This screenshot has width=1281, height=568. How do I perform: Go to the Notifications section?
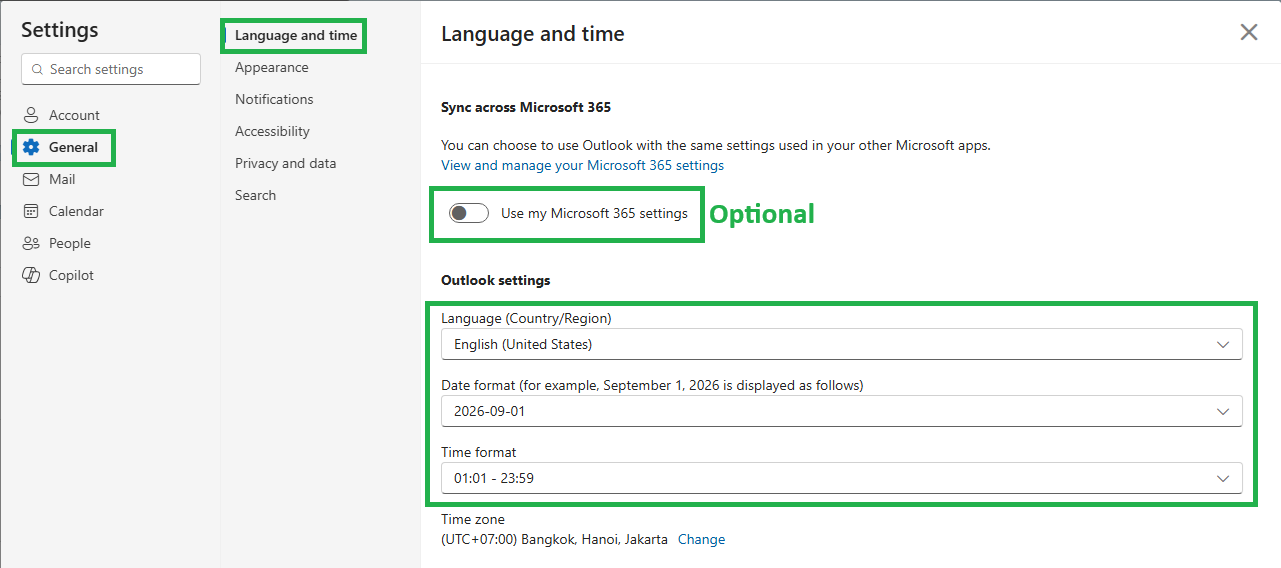[274, 99]
